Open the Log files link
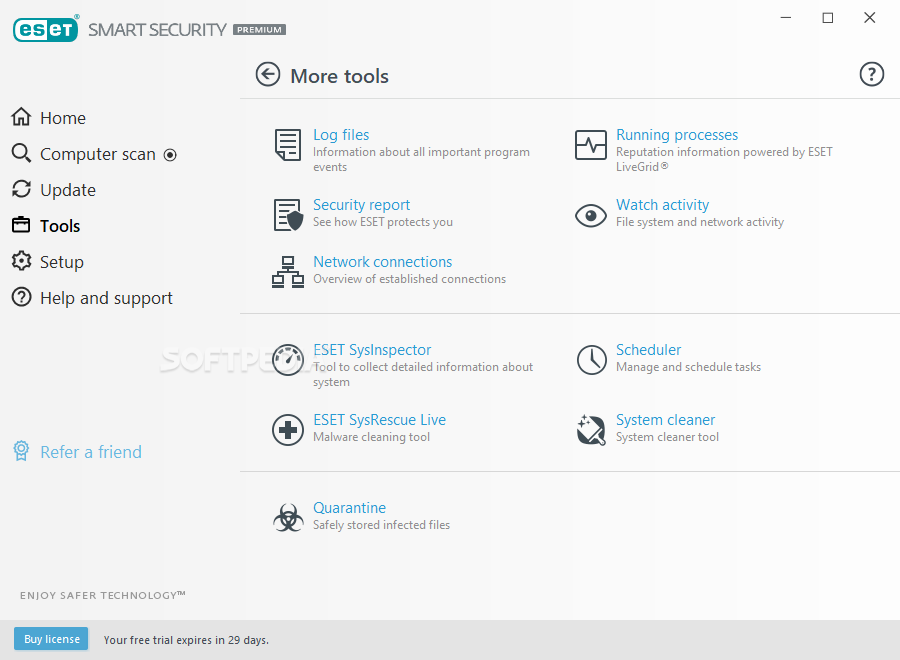 [341, 135]
